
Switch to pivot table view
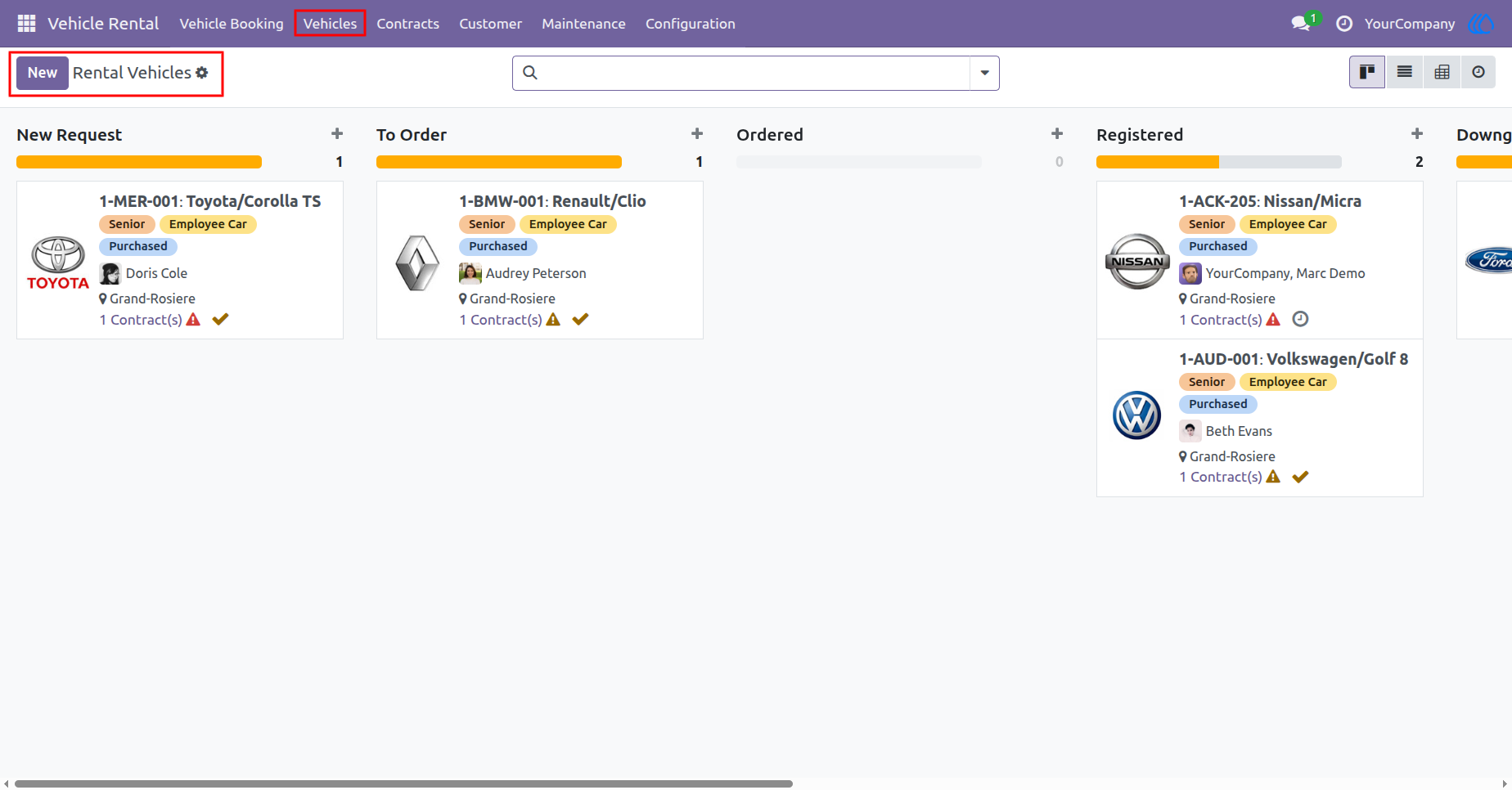(x=1442, y=72)
